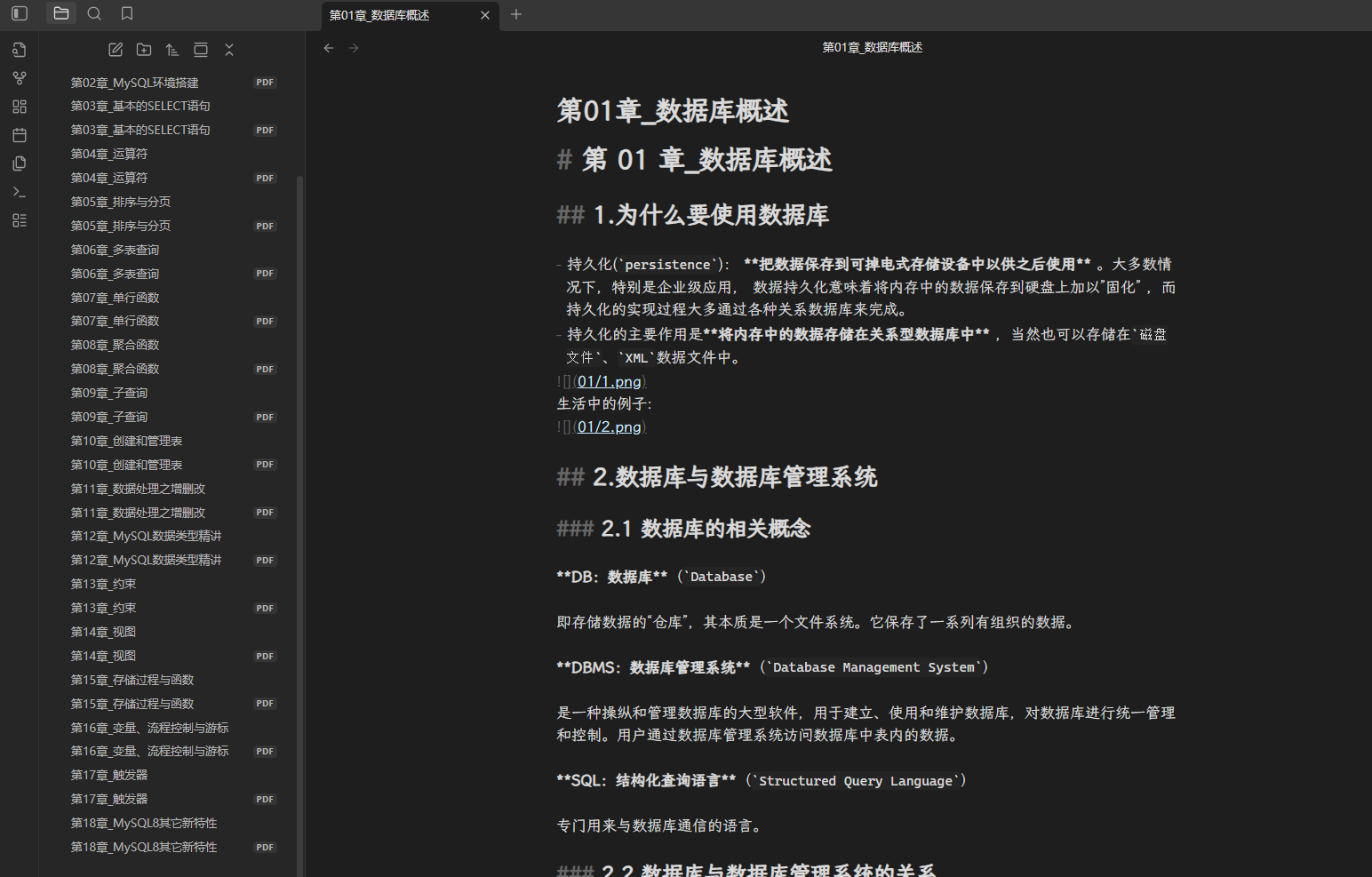1372x877 pixels.
Task: Place cursor in heading 2.1 数据库的相关概念
Action: 706,529
